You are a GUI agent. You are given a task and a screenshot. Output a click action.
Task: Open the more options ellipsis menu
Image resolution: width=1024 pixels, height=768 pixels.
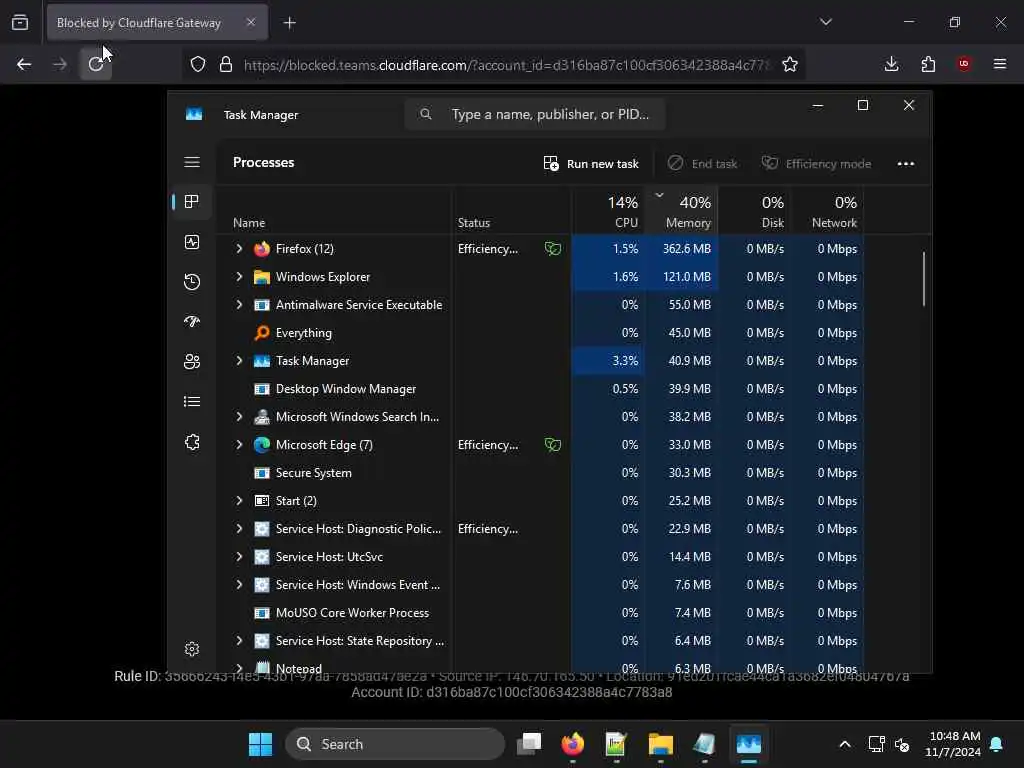pyautogui.click(x=905, y=163)
